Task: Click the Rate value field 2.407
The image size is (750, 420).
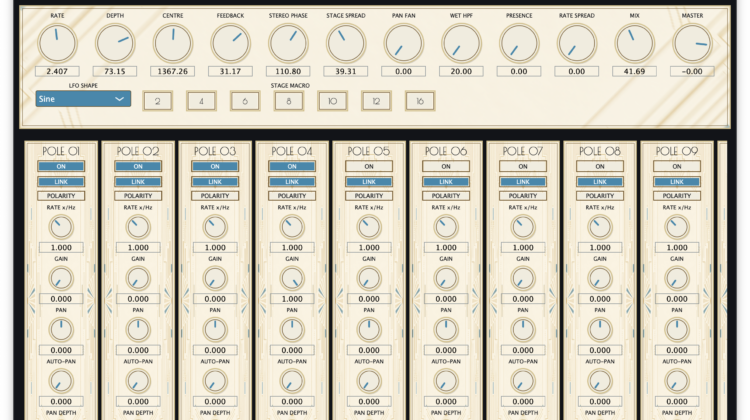Action: [57, 71]
